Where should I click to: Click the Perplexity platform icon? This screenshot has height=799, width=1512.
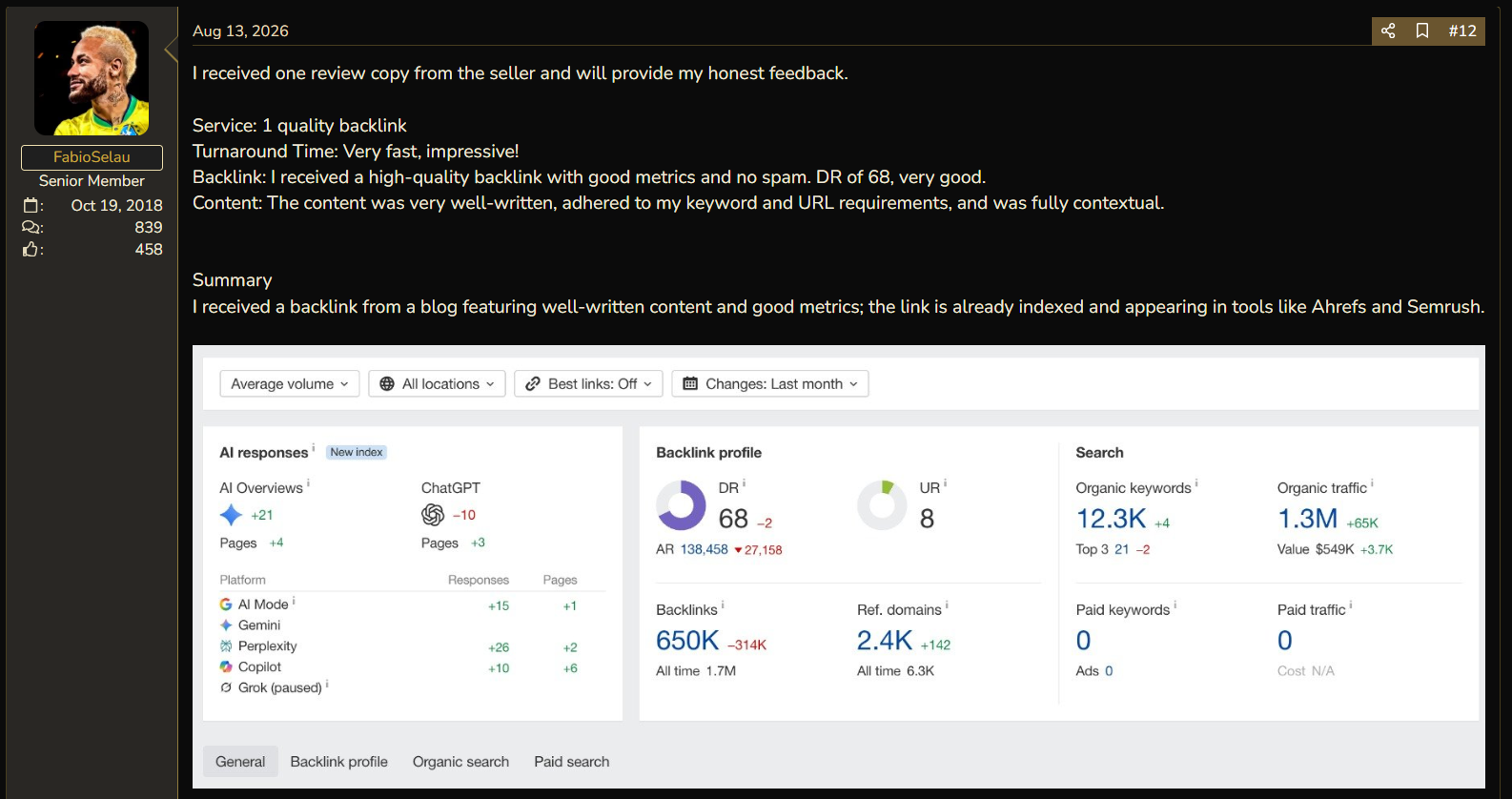click(x=226, y=646)
